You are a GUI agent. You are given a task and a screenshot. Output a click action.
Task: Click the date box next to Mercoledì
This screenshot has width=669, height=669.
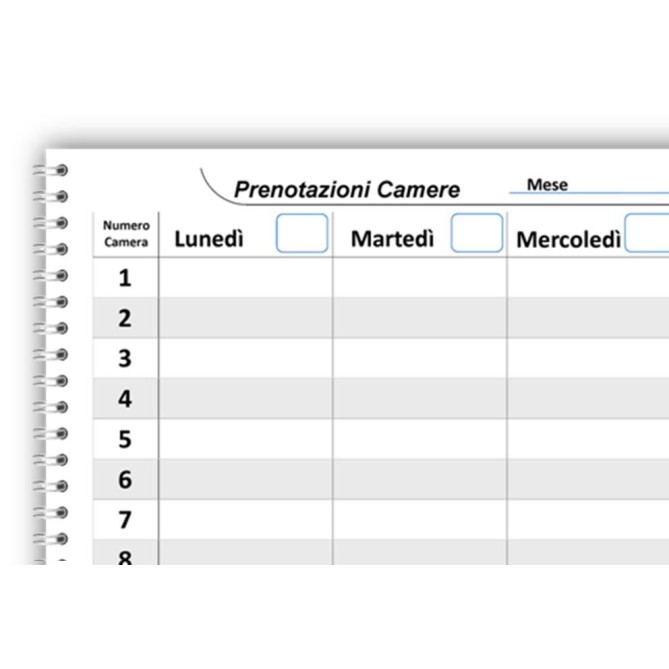(x=647, y=233)
